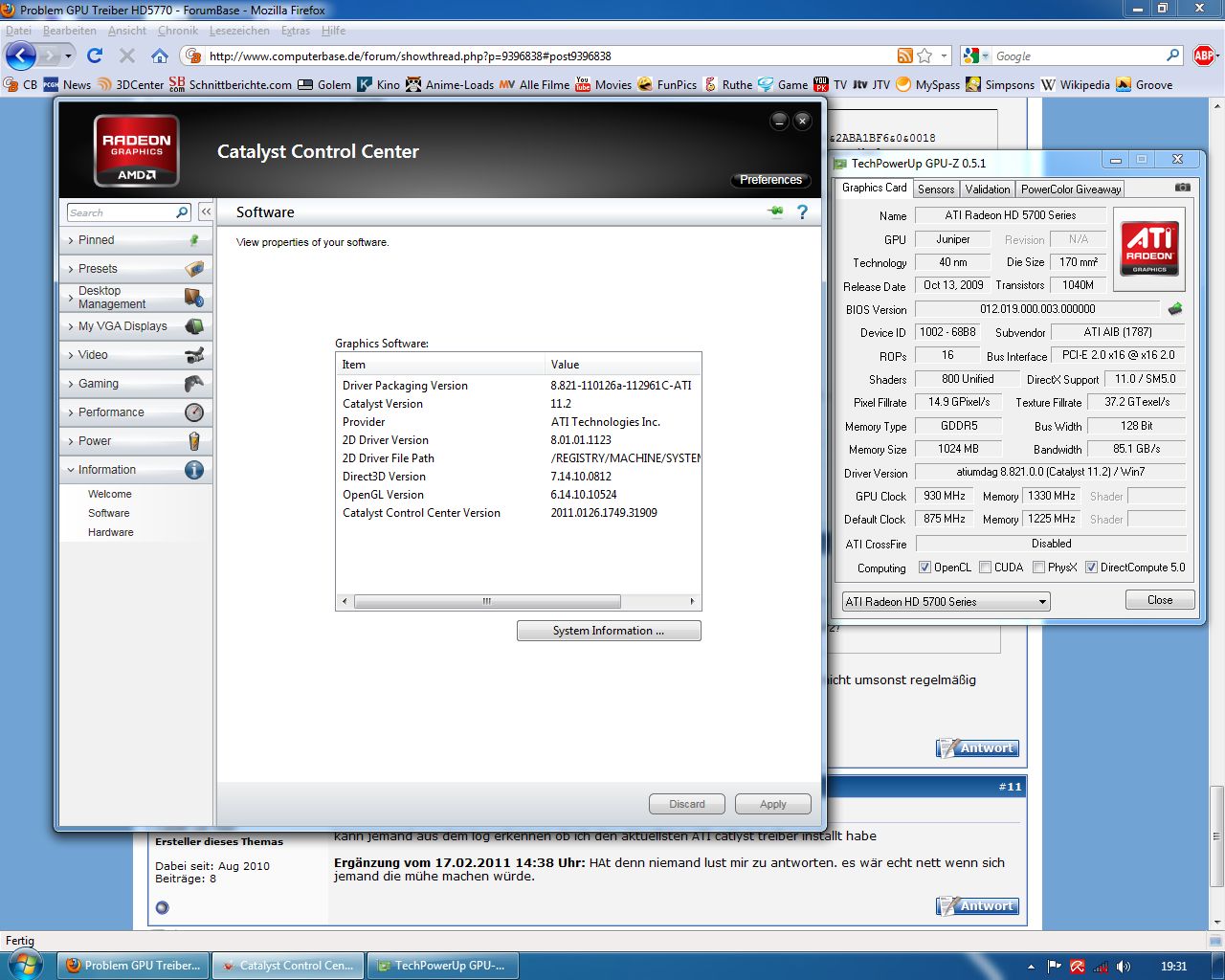Click the Firefox URL address field

tap(550, 56)
